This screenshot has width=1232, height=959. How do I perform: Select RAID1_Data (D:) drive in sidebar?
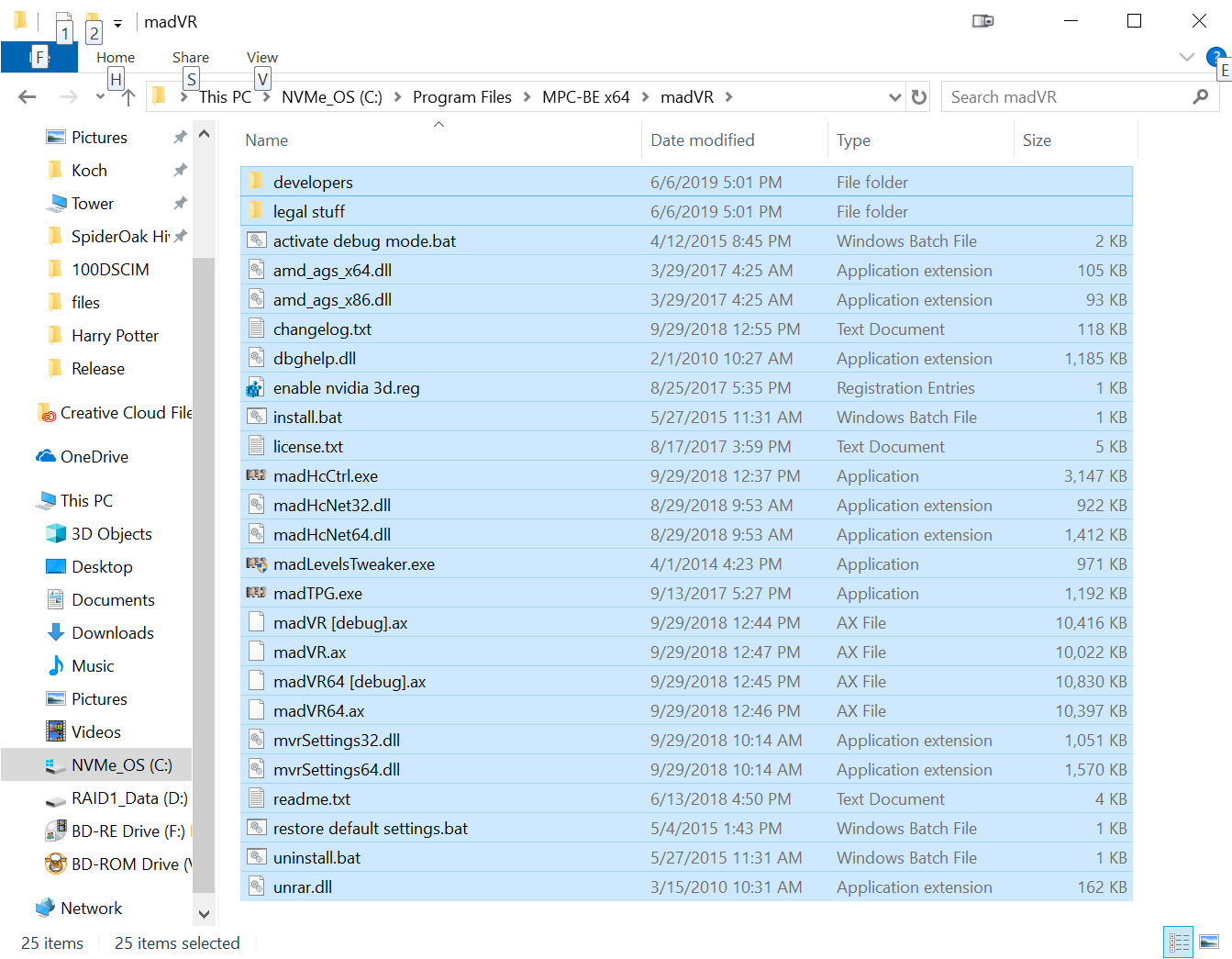(x=129, y=797)
